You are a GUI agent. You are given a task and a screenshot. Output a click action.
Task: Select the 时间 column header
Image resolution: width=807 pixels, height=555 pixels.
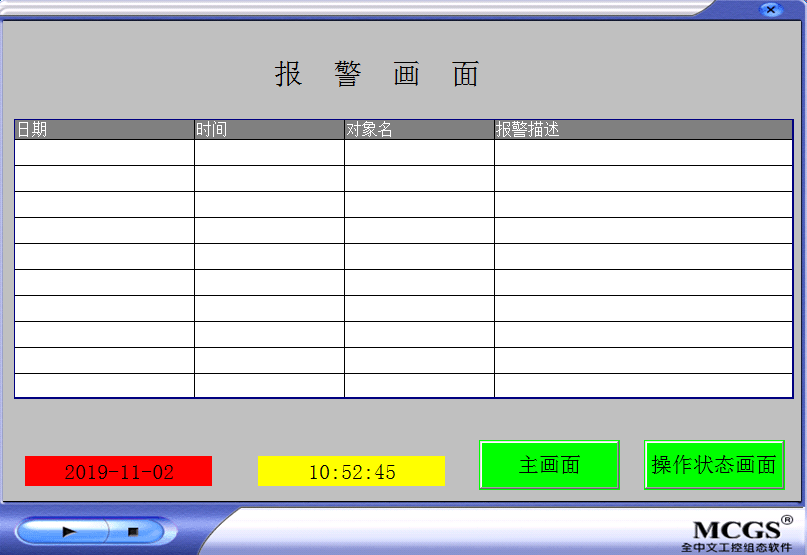pos(269,130)
